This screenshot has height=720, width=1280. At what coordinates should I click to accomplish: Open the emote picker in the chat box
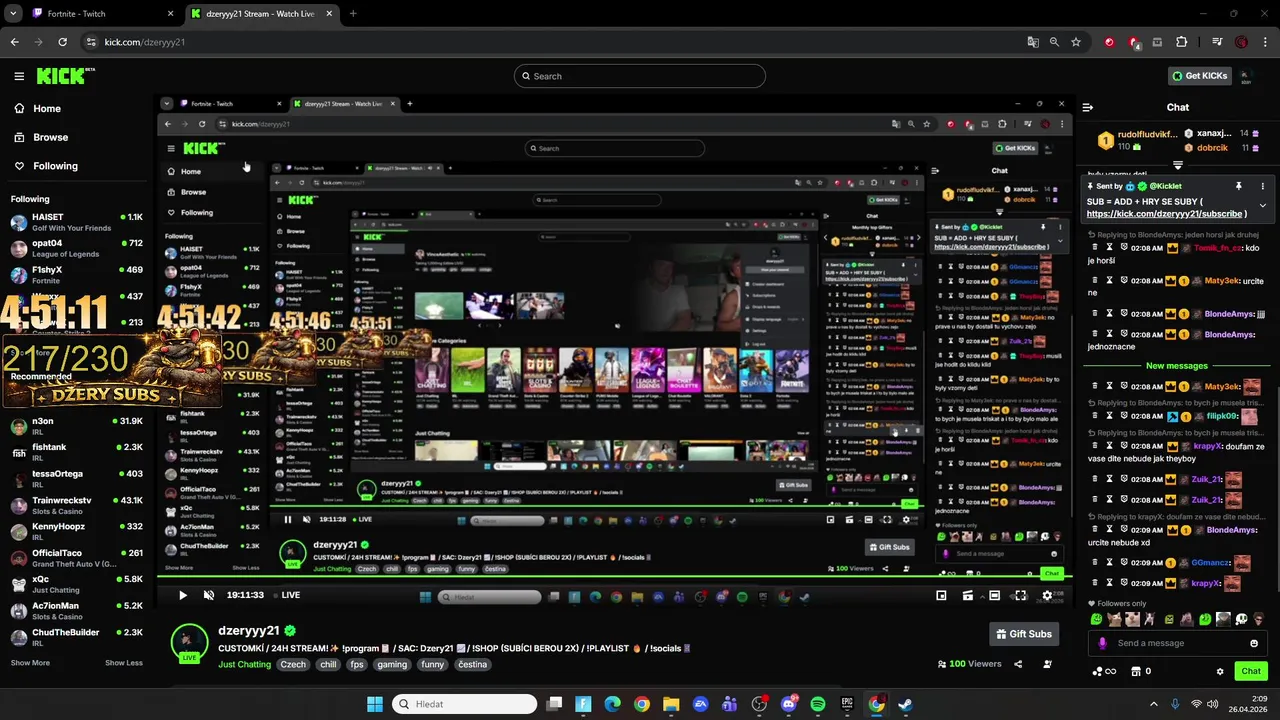point(1254,643)
